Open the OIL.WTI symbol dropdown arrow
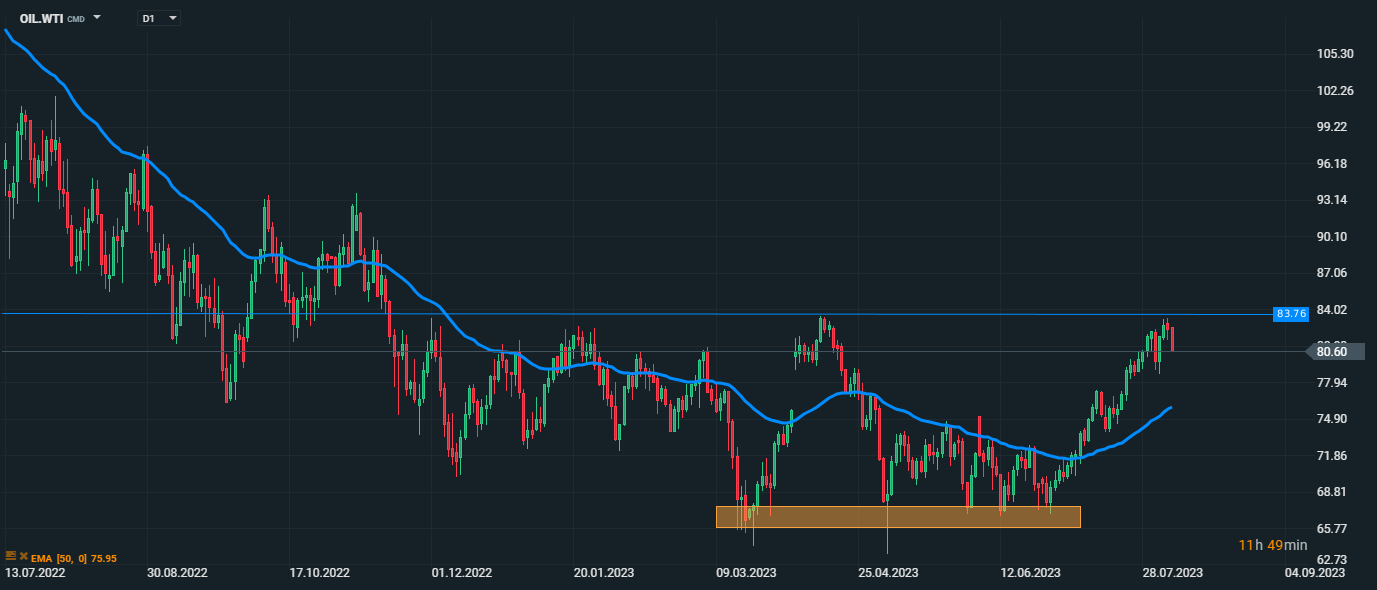This screenshot has width=1377, height=590. pos(97,18)
